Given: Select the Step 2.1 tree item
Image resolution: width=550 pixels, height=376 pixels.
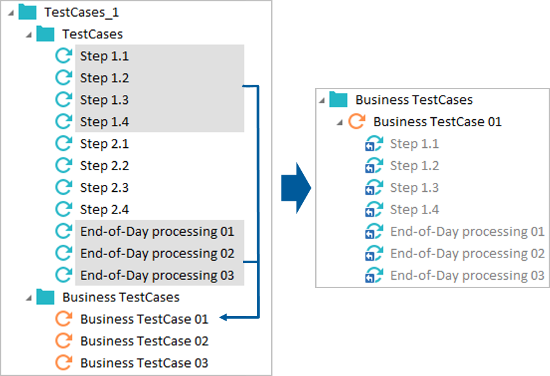Looking at the screenshot, I should pyautogui.click(x=104, y=143).
